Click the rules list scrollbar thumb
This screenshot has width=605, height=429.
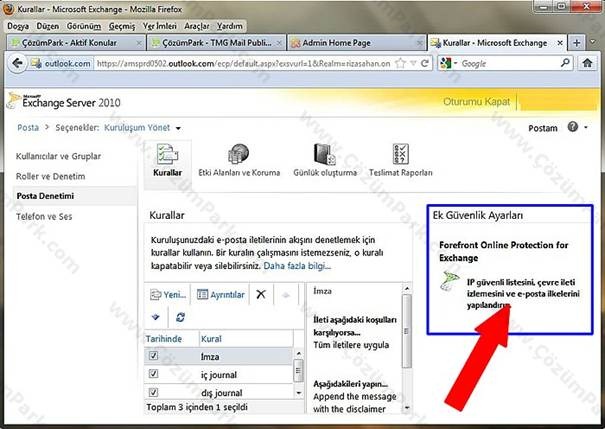click(298, 371)
